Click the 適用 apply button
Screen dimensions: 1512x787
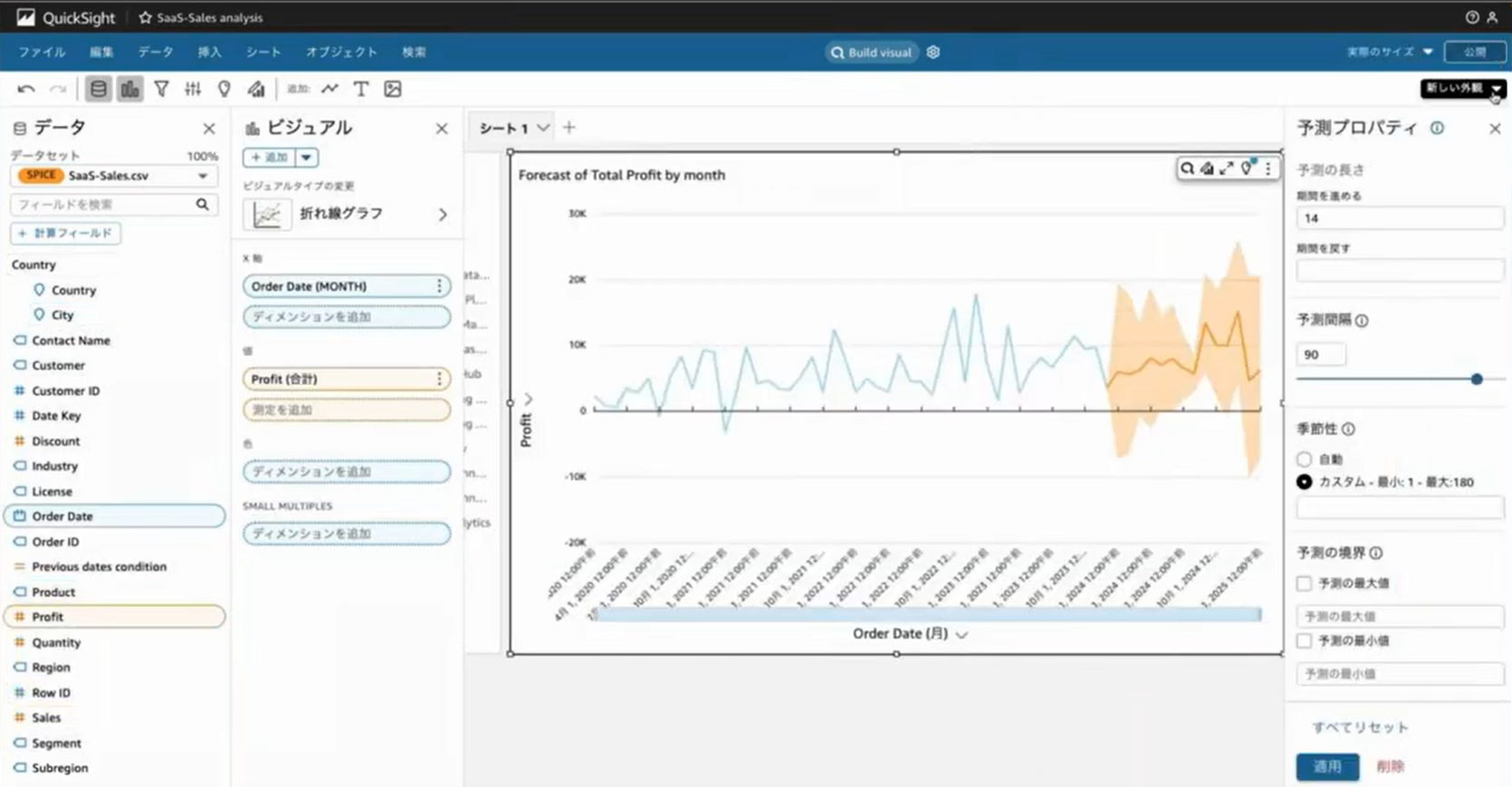pyautogui.click(x=1327, y=766)
